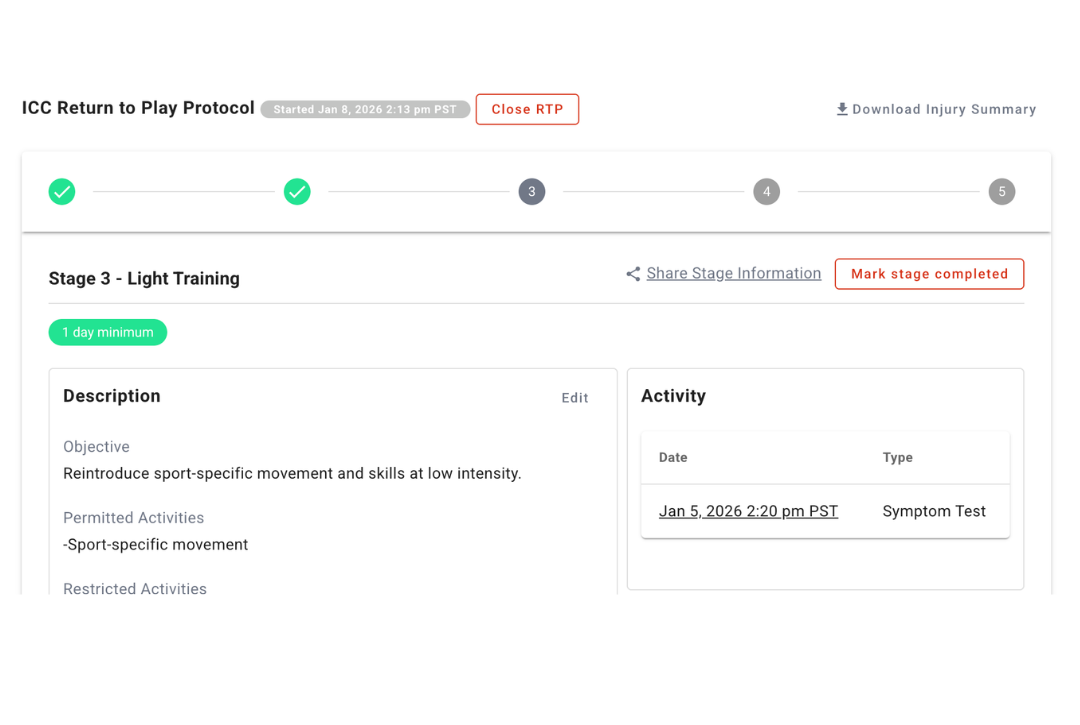
Task: Sort activity by the Date column header
Action: 673,458
